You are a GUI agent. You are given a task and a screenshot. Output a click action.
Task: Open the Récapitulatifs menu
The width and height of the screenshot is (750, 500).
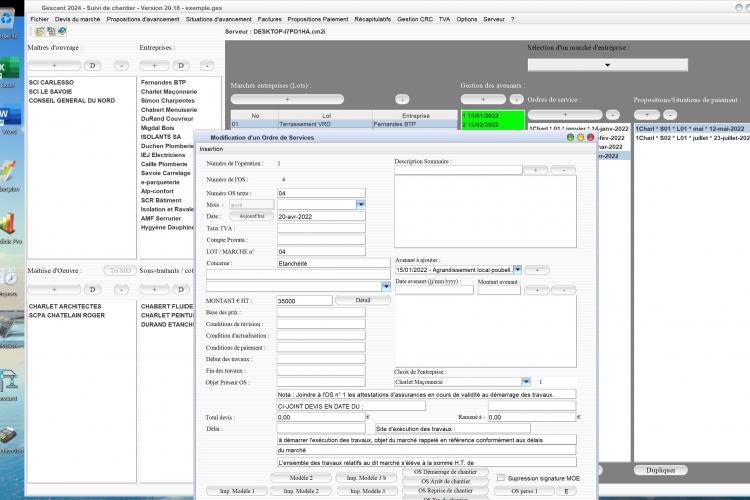point(373,19)
